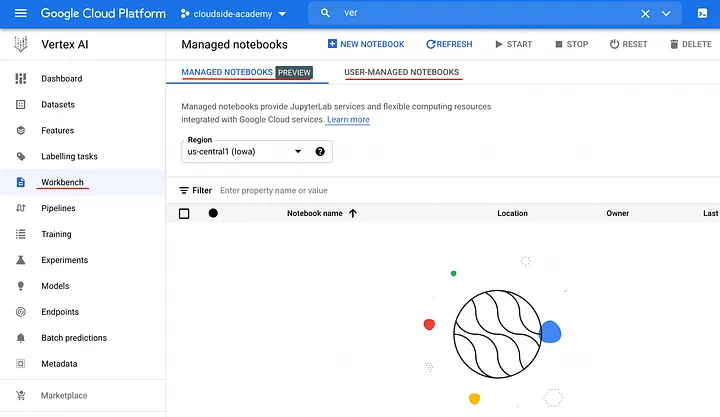Click the Metadata sidebar icon
This screenshot has width=720, height=417.
click(21, 364)
